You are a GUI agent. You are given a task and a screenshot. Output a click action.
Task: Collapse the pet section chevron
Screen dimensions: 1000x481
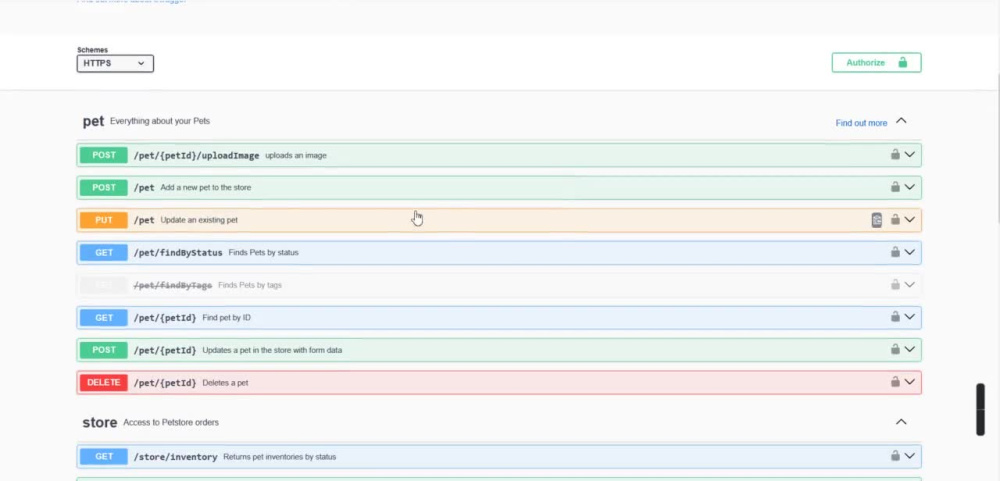(x=901, y=121)
